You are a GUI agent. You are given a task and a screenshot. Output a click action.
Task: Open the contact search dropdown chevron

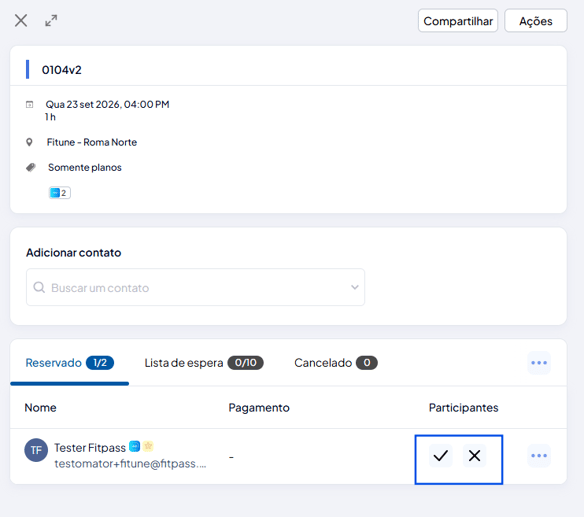tap(355, 287)
